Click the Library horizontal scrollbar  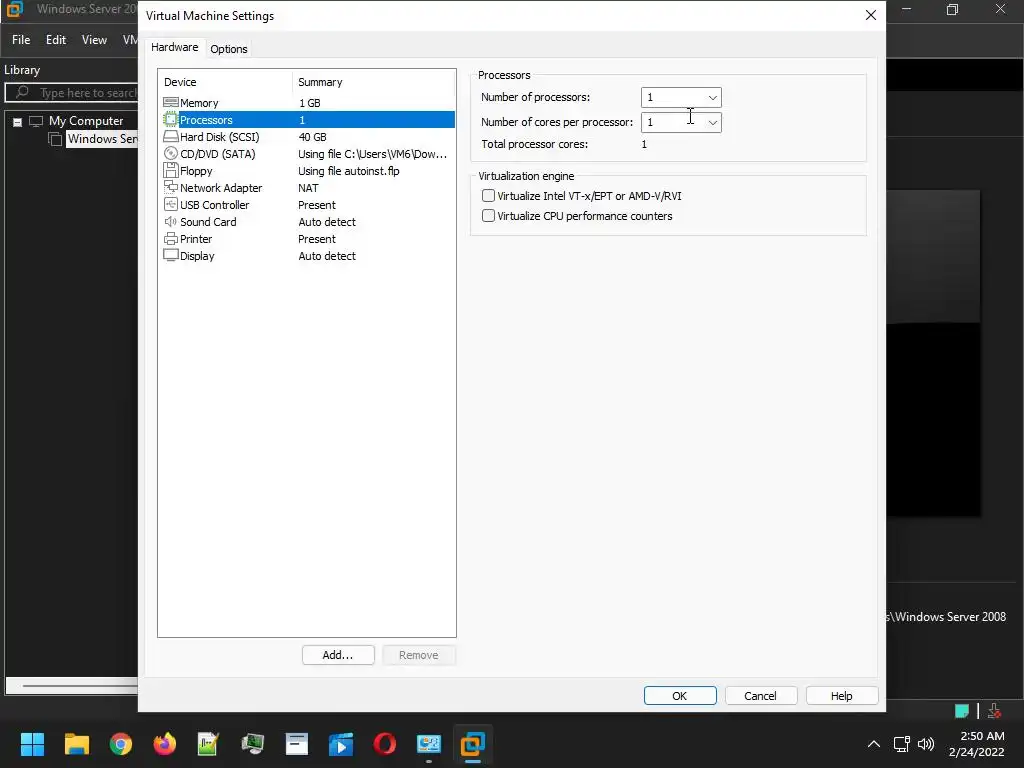tap(72, 686)
